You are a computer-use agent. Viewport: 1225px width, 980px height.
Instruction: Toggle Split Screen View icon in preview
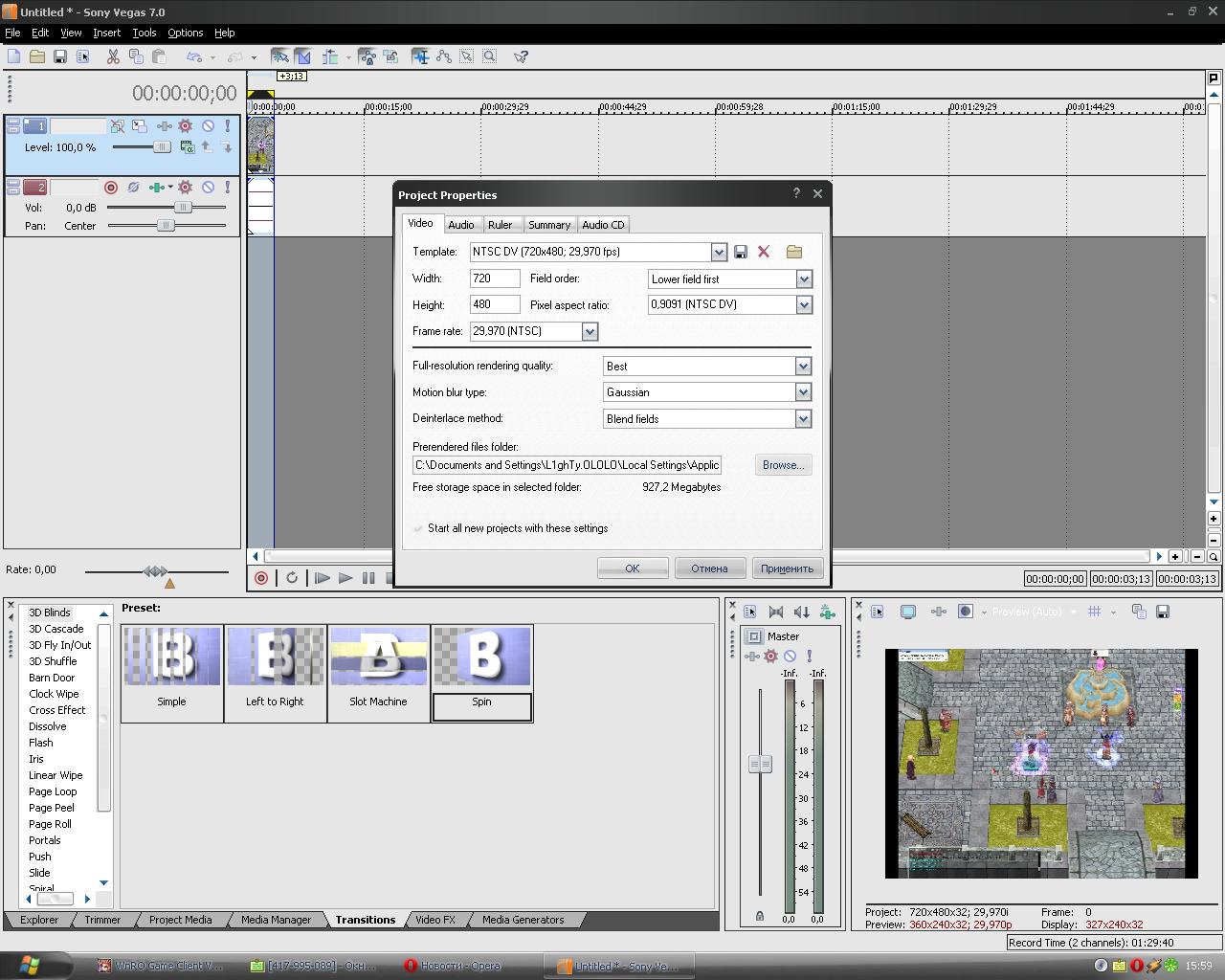[x=966, y=612]
